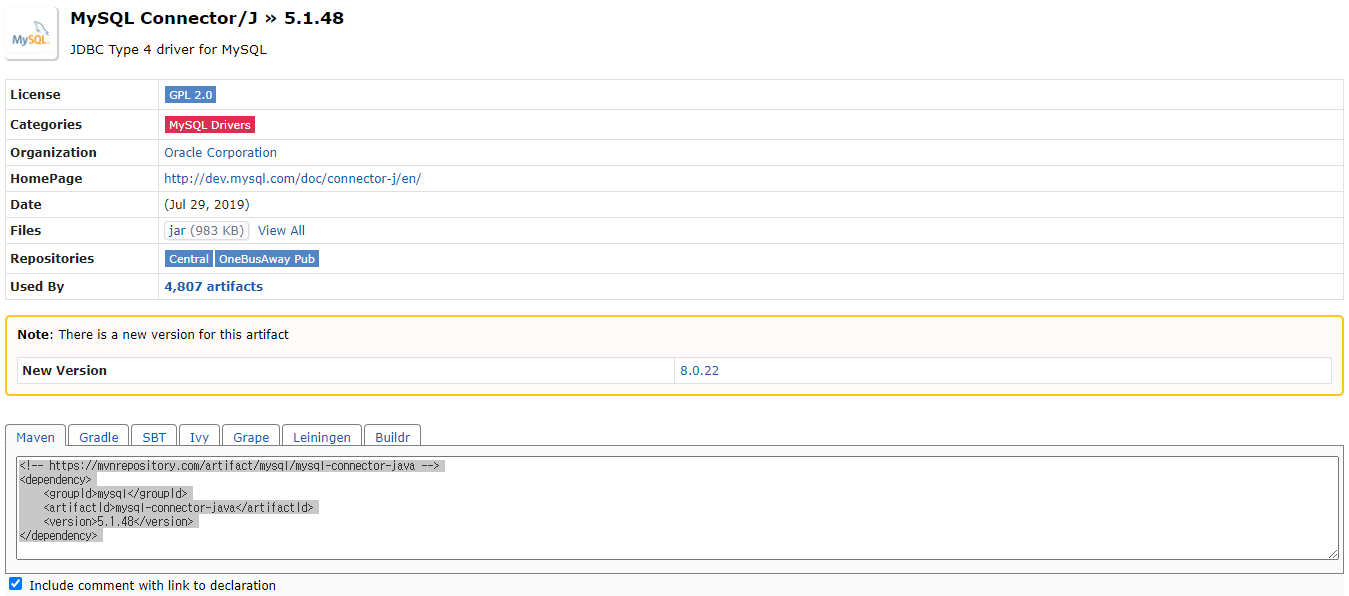
Task: Click the Organization row label
Action: tap(53, 153)
